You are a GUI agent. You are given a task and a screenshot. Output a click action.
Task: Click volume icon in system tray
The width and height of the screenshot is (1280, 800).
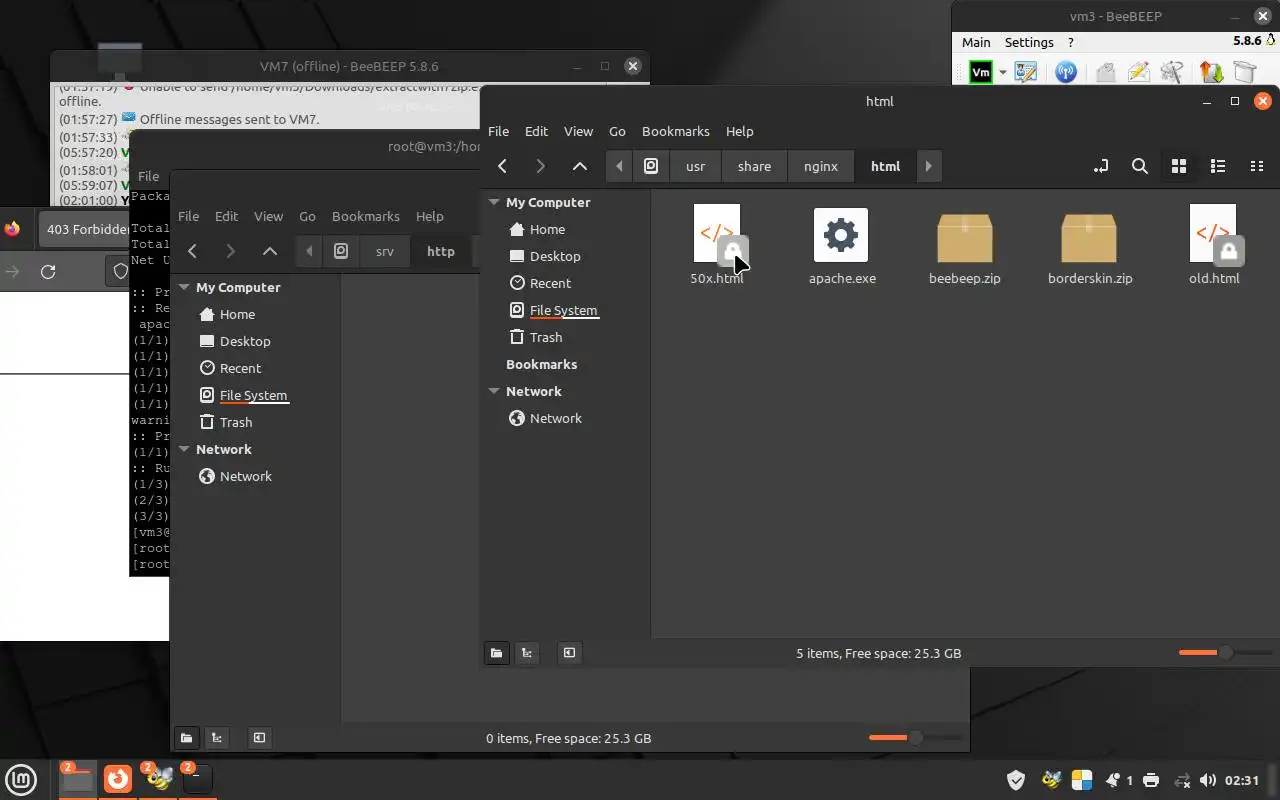coord(1208,780)
